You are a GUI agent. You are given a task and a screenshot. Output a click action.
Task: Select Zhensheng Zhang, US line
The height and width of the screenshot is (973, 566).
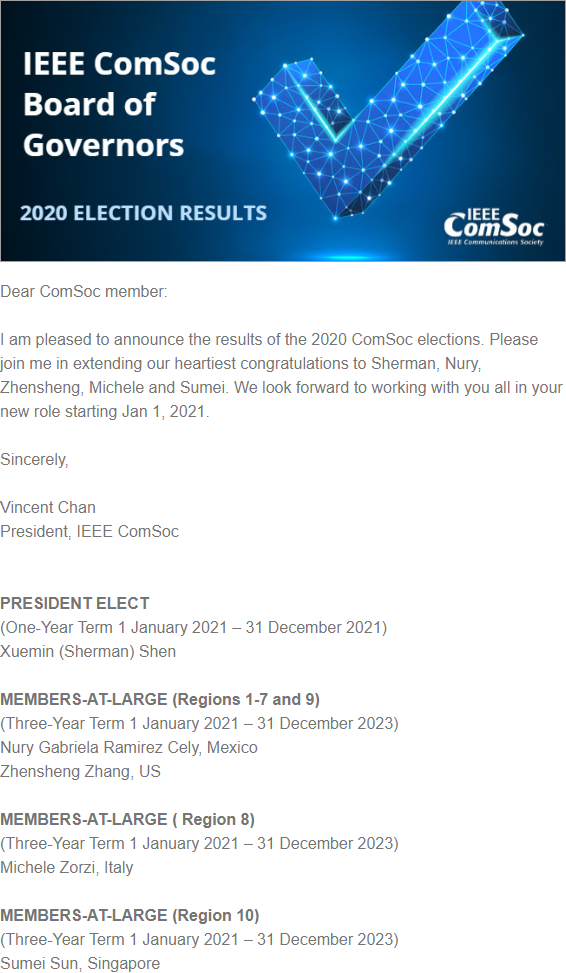(x=81, y=771)
